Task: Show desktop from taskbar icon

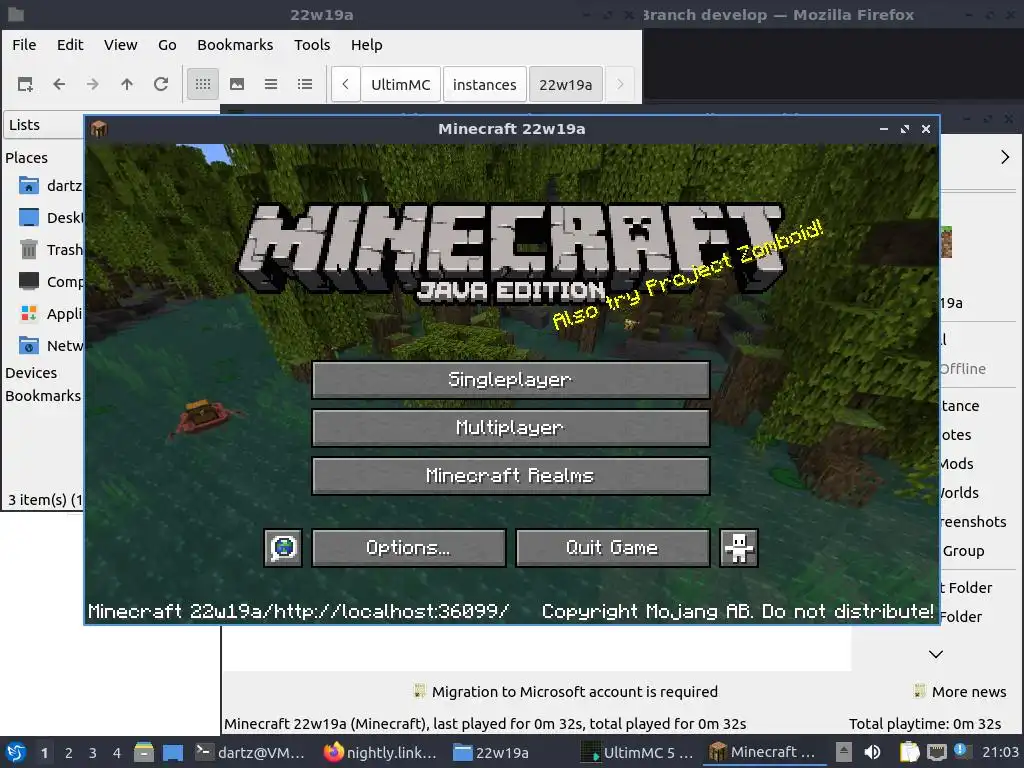Action: point(173,752)
